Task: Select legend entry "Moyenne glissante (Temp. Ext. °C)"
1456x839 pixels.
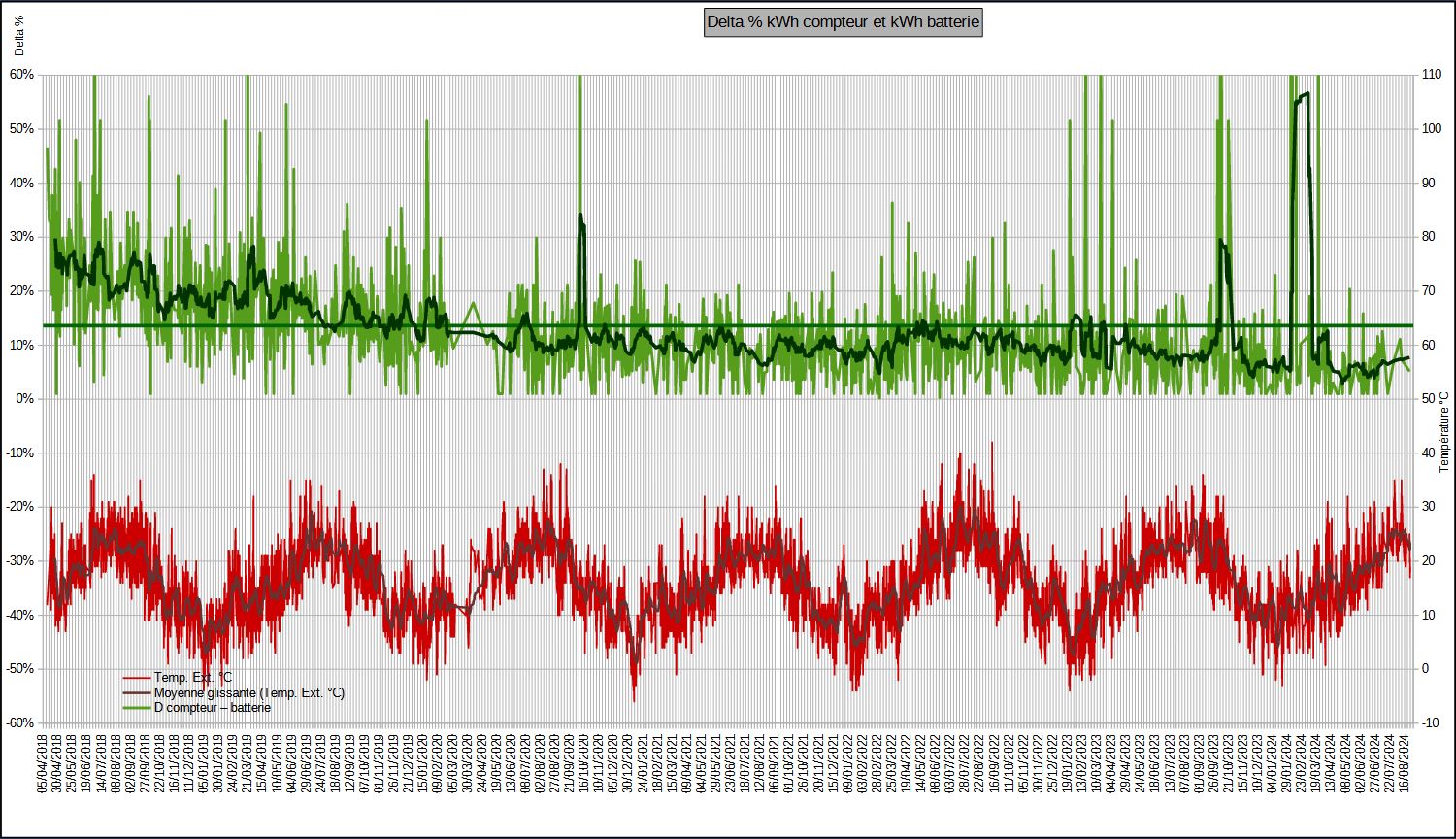Action: click(x=249, y=692)
